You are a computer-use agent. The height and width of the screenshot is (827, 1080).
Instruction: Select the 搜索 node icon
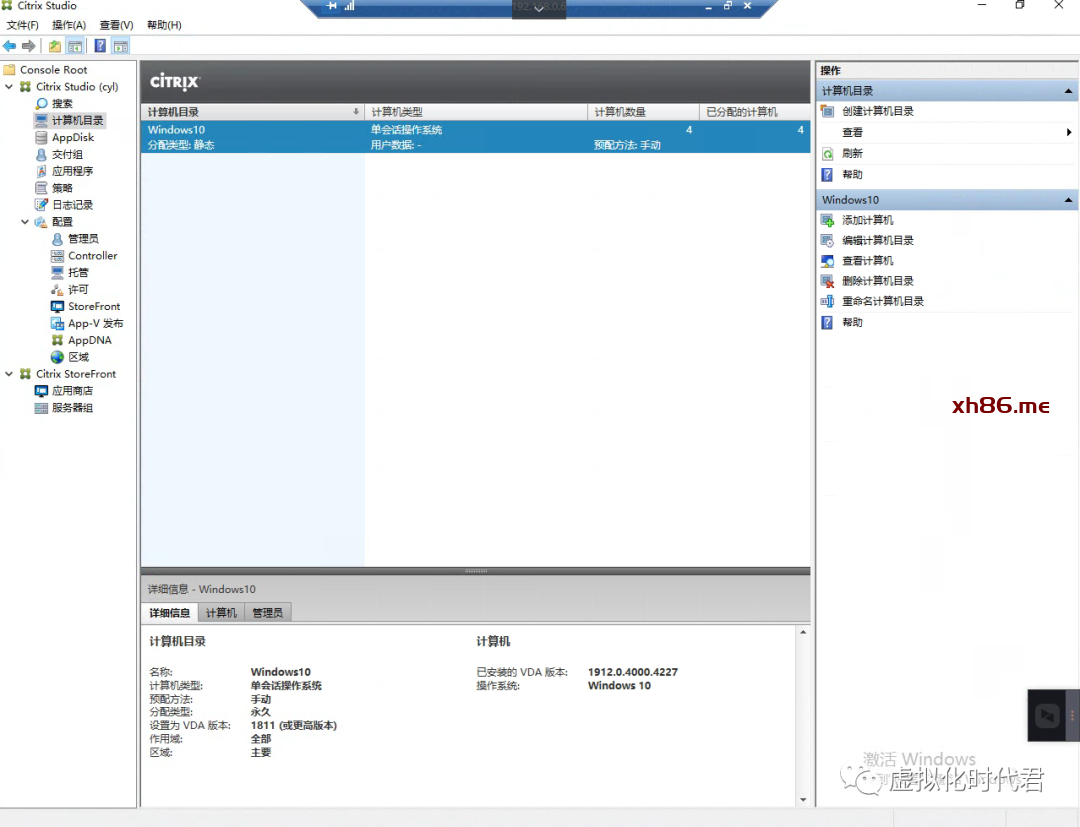point(41,103)
